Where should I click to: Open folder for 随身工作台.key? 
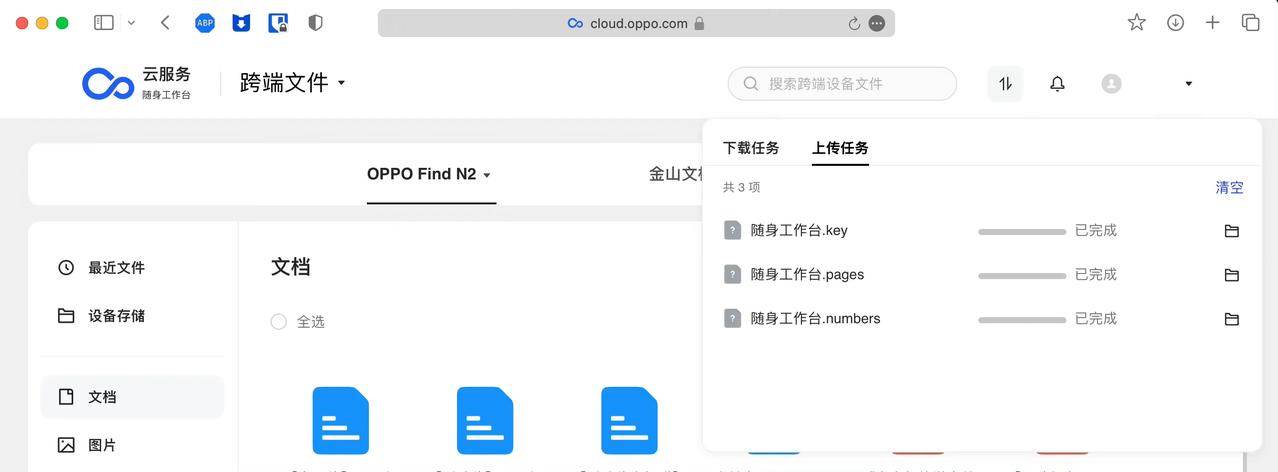pyautogui.click(x=1231, y=231)
